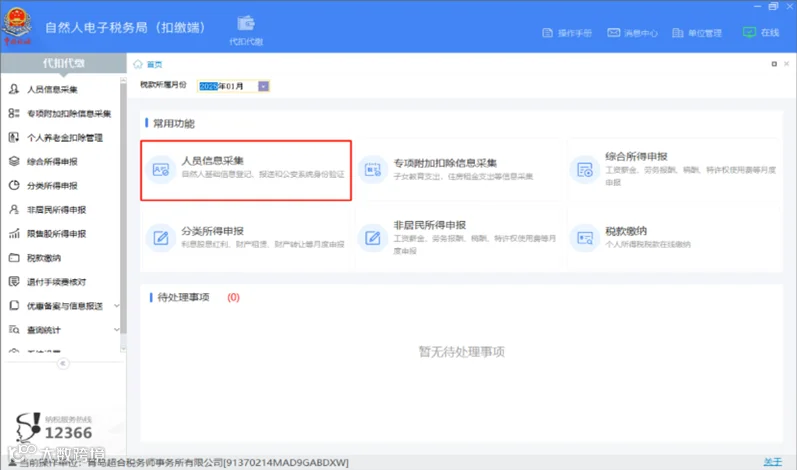Open the 人员信息采集 card title
The width and height of the screenshot is (797, 470).
(x=212, y=161)
